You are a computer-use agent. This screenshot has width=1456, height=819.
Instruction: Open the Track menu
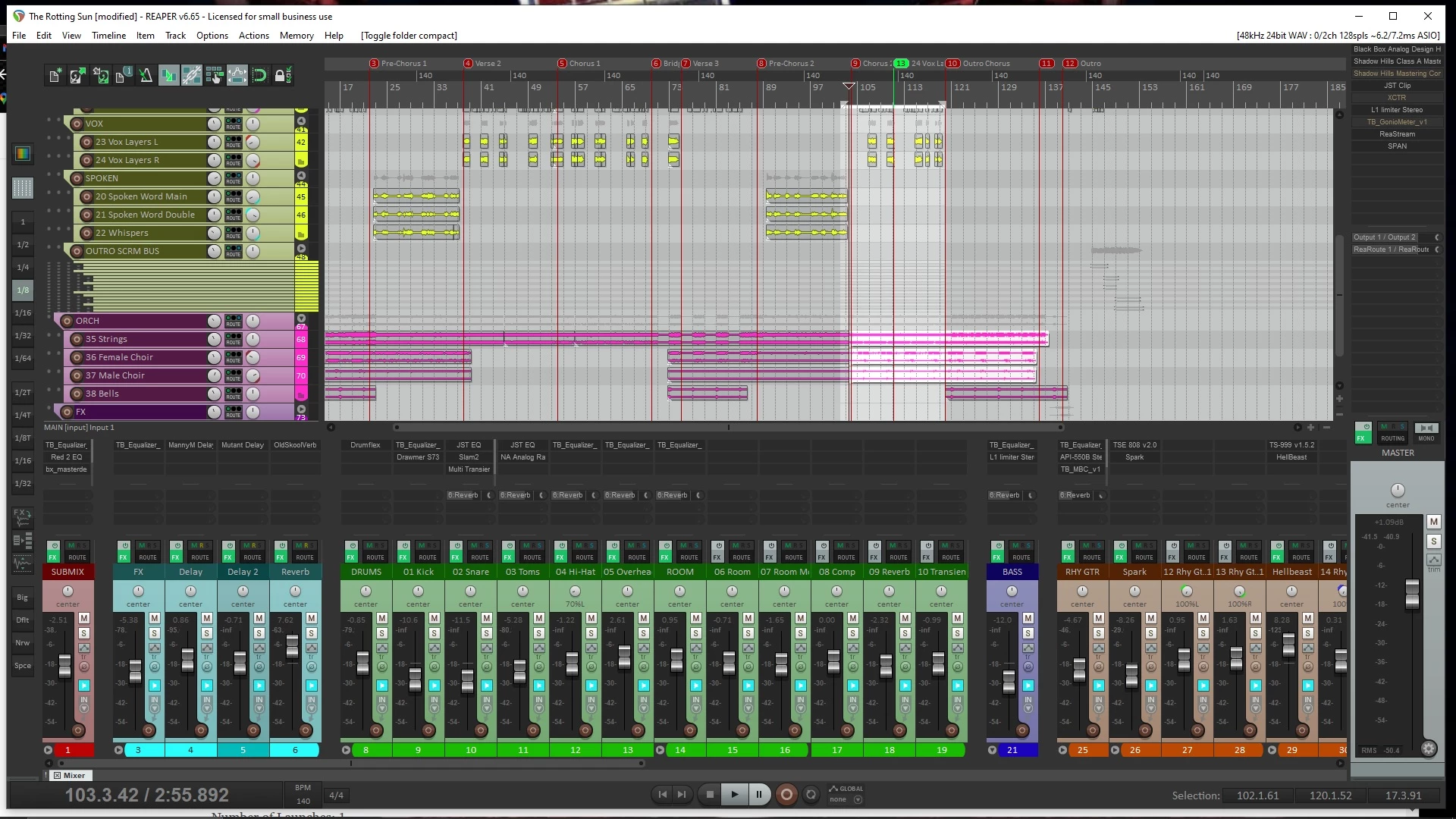pyautogui.click(x=175, y=36)
